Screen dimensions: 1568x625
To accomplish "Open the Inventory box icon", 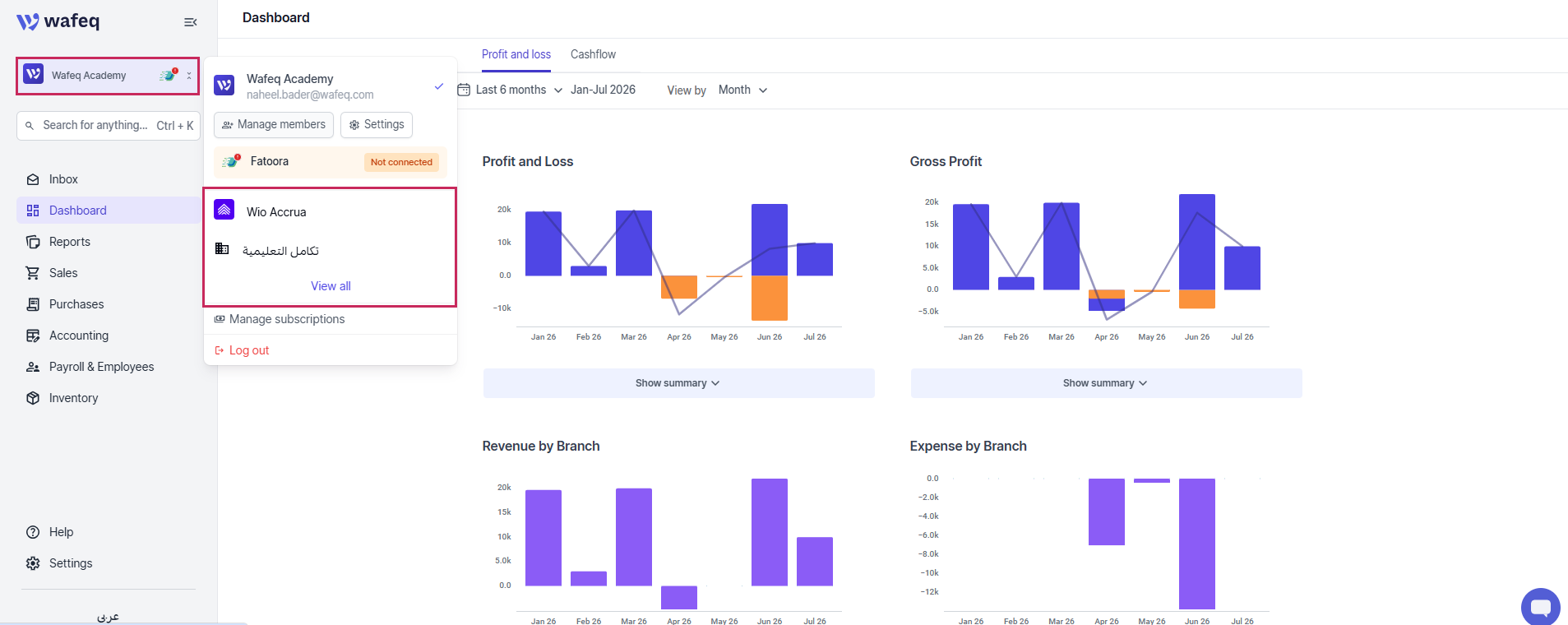I will tap(33, 398).
